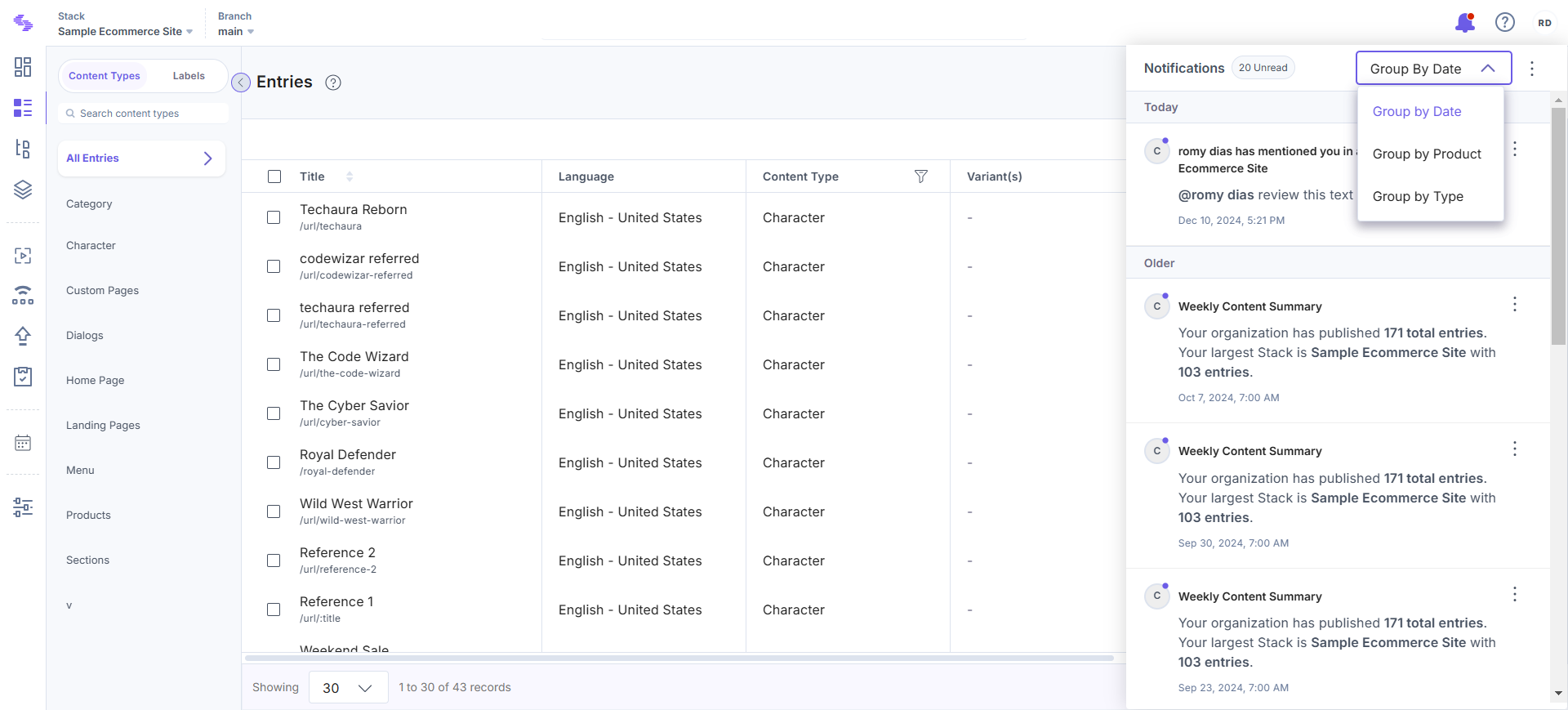Open the Settings sliders icon in left rail

point(23,507)
